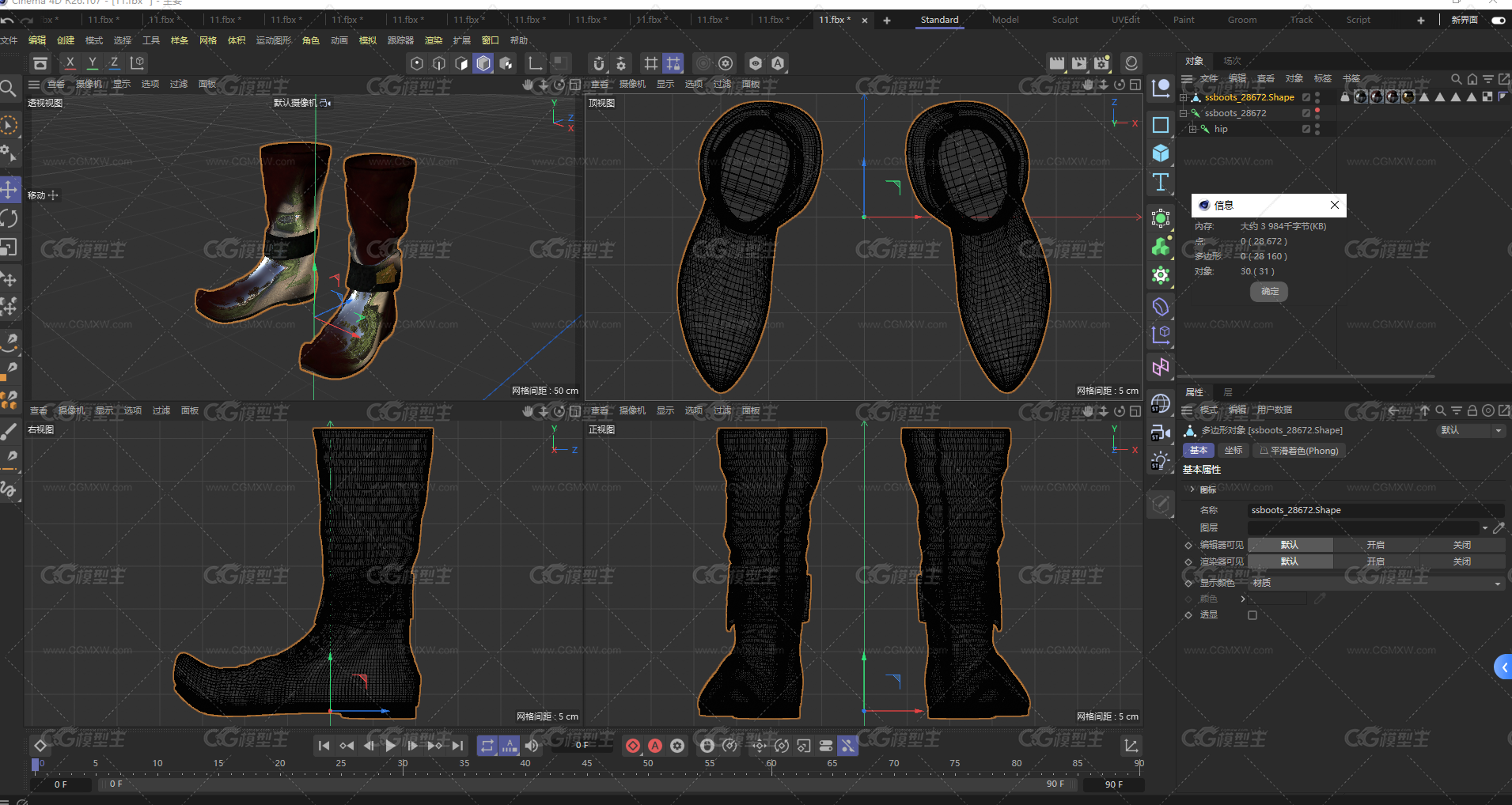The image size is (1512, 805).
Task: Collapse the ssboots_28672 tree node
Action: (x=1184, y=114)
